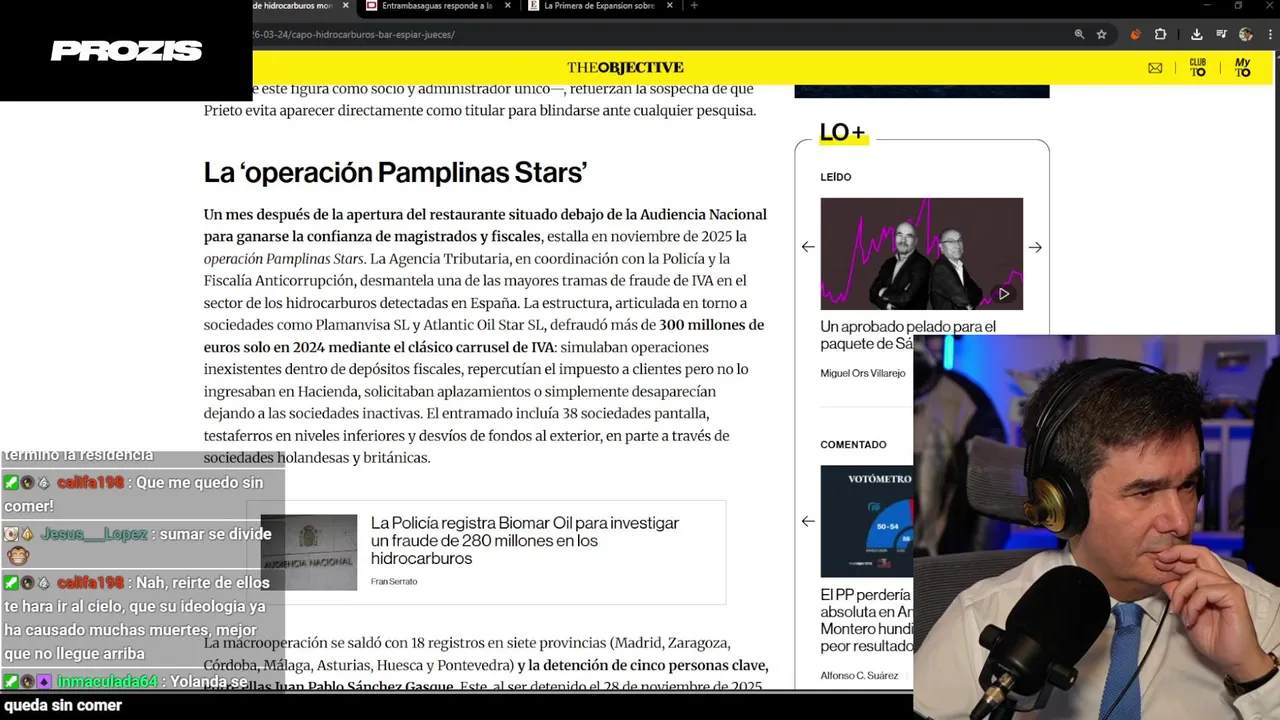The width and height of the screenshot is (1280, 720).
Task: Open the Leído article image thumbnail
Action: [921, 253]
